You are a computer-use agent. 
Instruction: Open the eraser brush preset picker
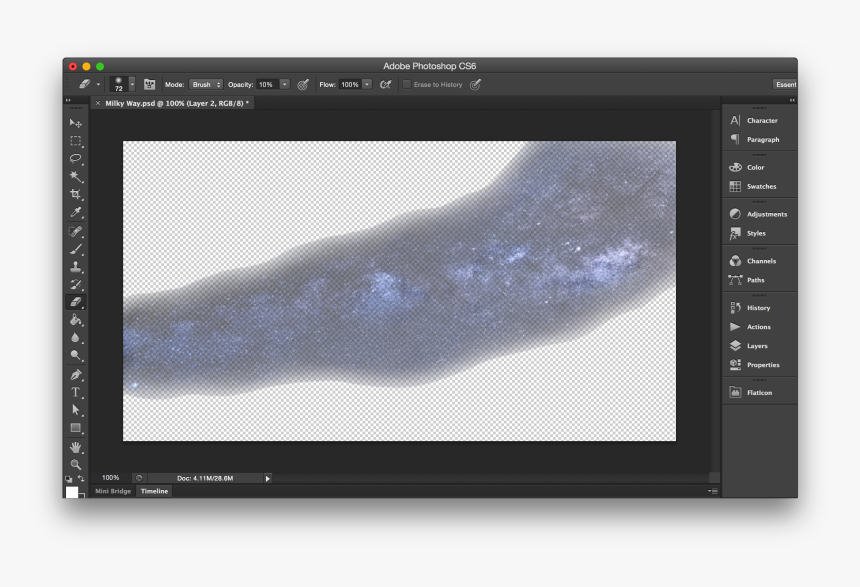(121, 84)
